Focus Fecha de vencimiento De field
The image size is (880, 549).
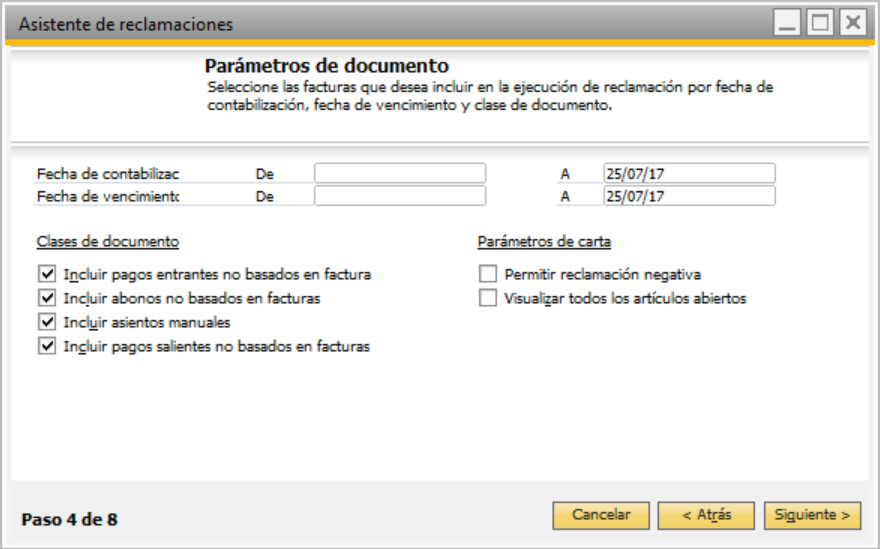point(400,196)
